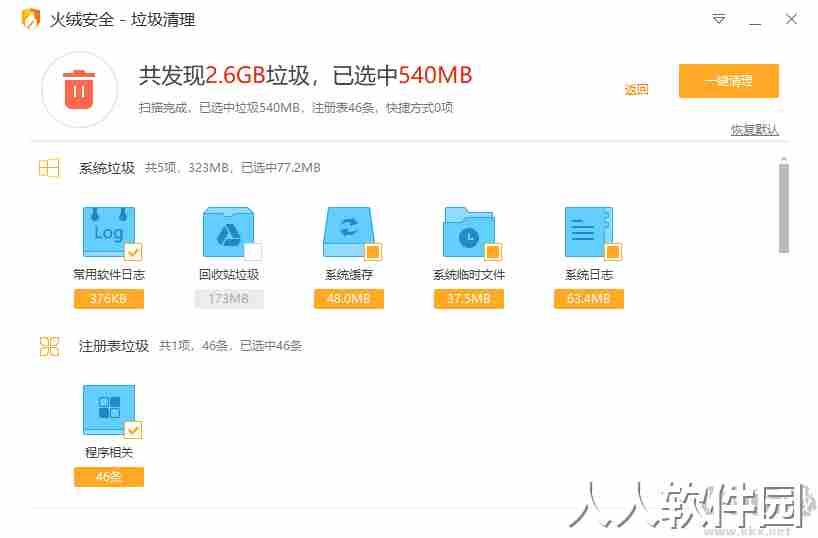Click 恢复默认 link
Image resolution: width=818 pixels, height=538 pixels.
[754, 129]
